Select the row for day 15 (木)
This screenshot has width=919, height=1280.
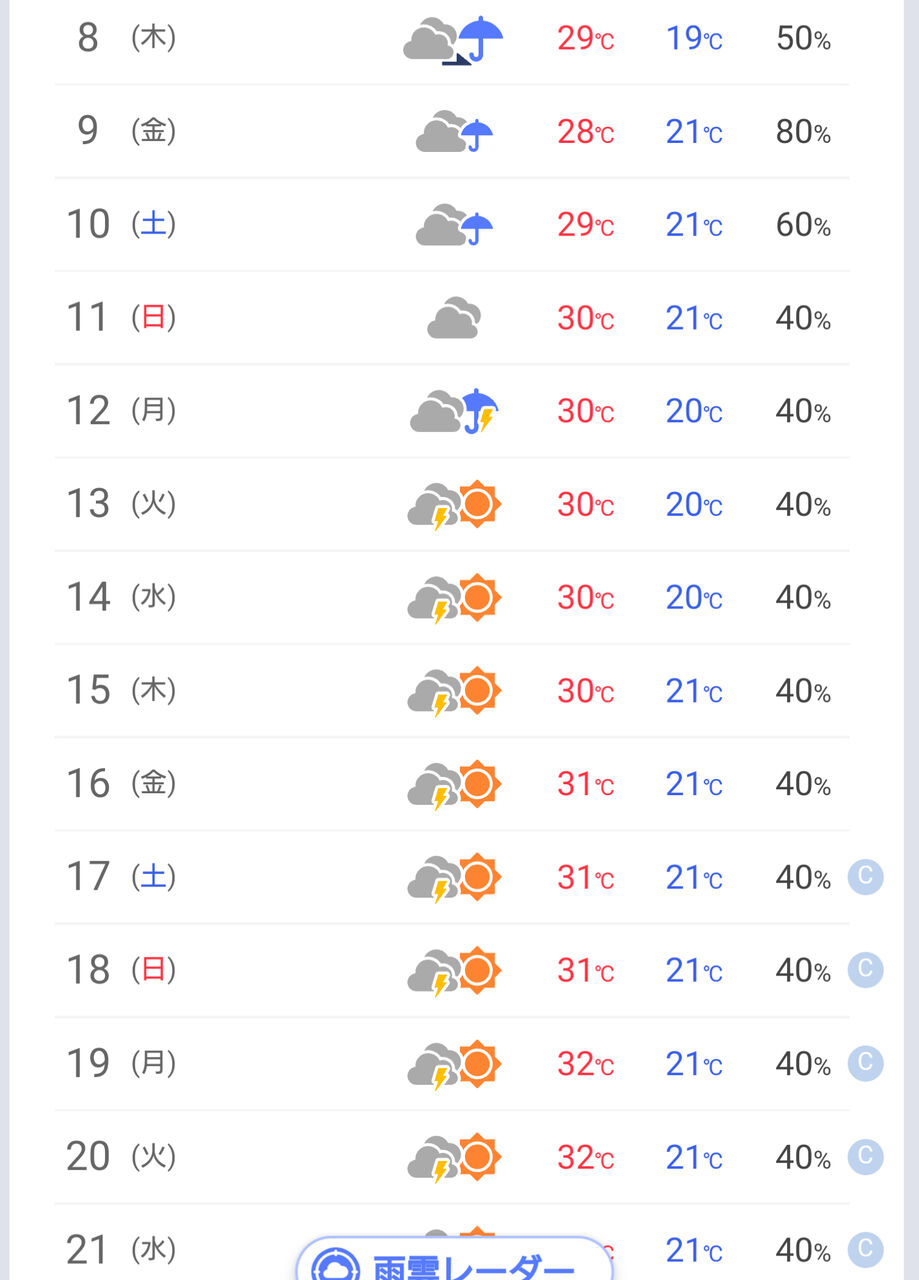[452, 690]
